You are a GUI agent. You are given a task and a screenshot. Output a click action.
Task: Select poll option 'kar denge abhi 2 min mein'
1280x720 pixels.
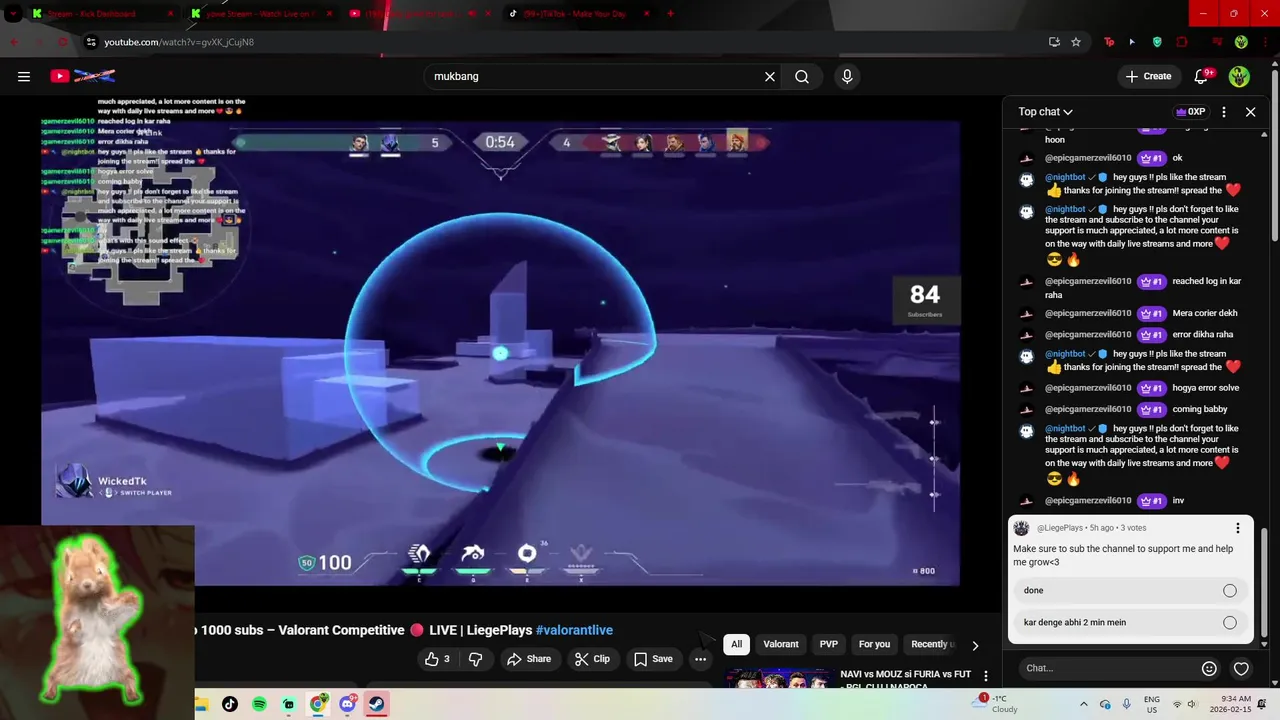(x=1133, y=622)
